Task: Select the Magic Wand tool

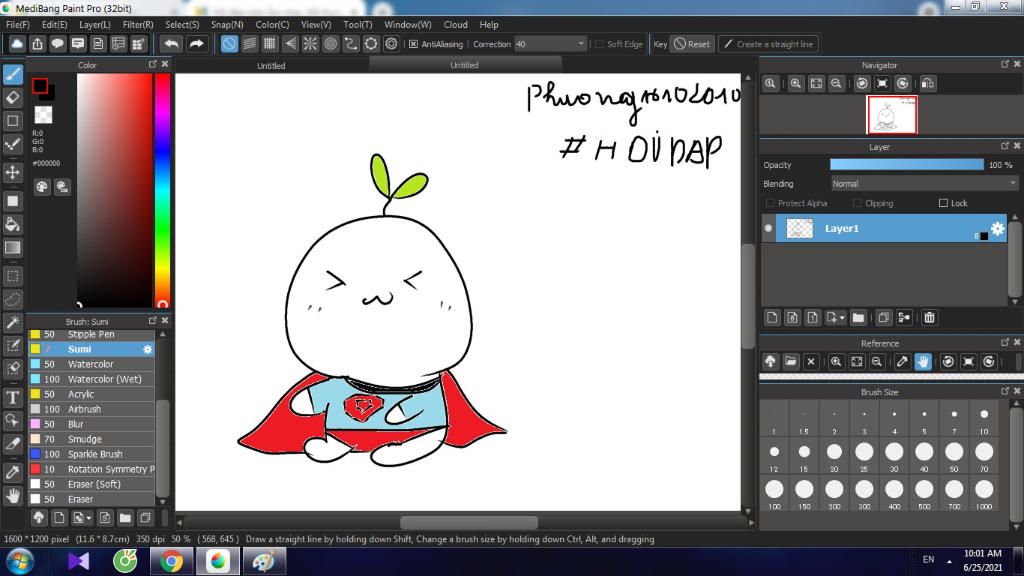Action: tap(12, 323)
